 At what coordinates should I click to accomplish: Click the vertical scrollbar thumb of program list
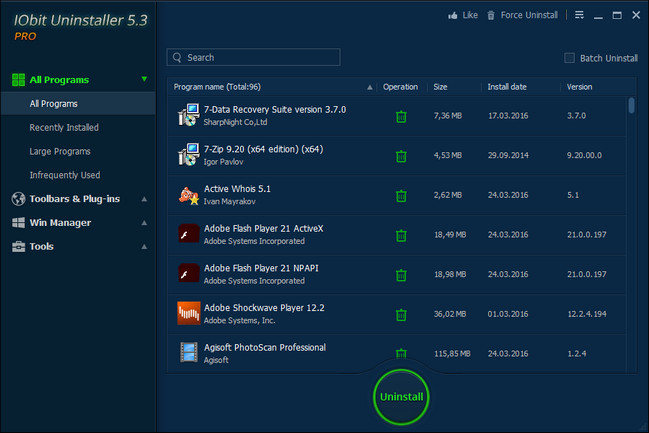pos(631,105)
